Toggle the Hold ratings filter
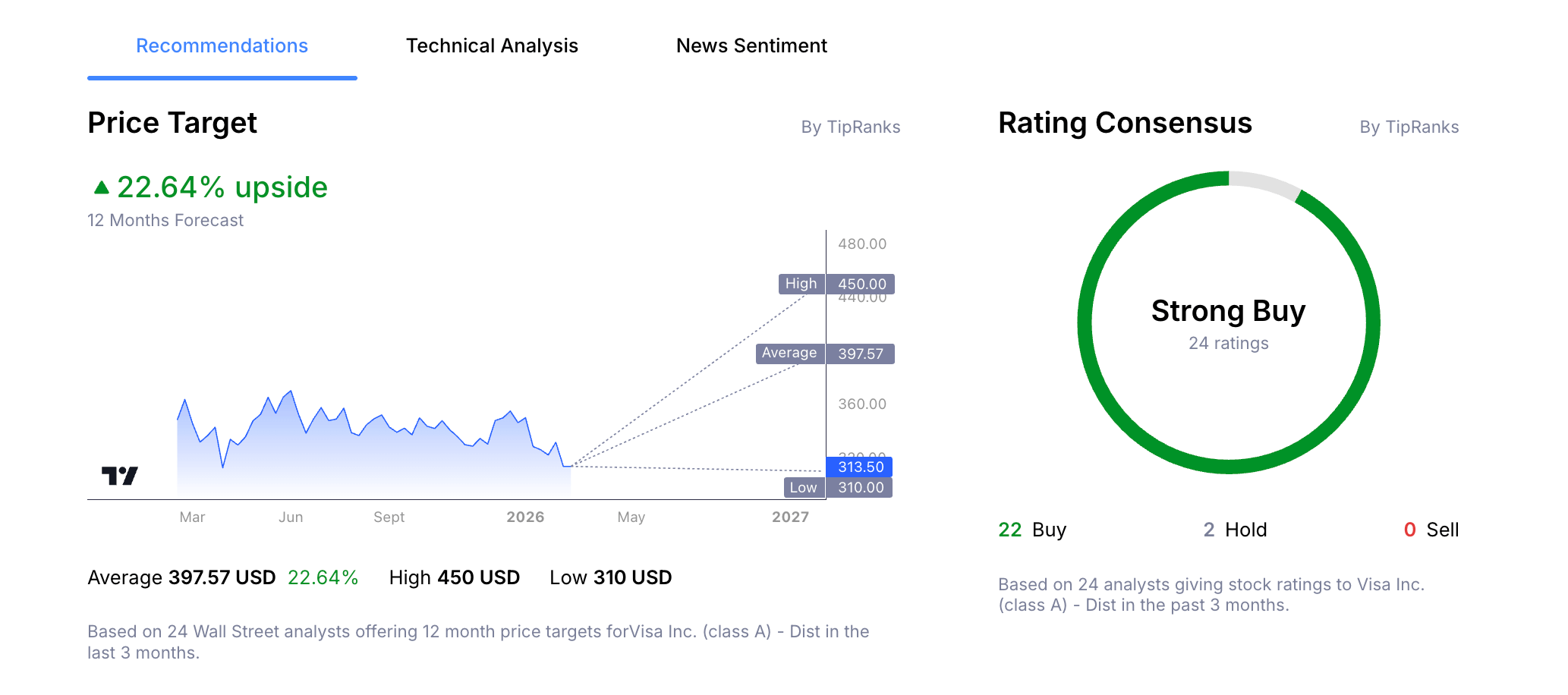 (1236, 530)
